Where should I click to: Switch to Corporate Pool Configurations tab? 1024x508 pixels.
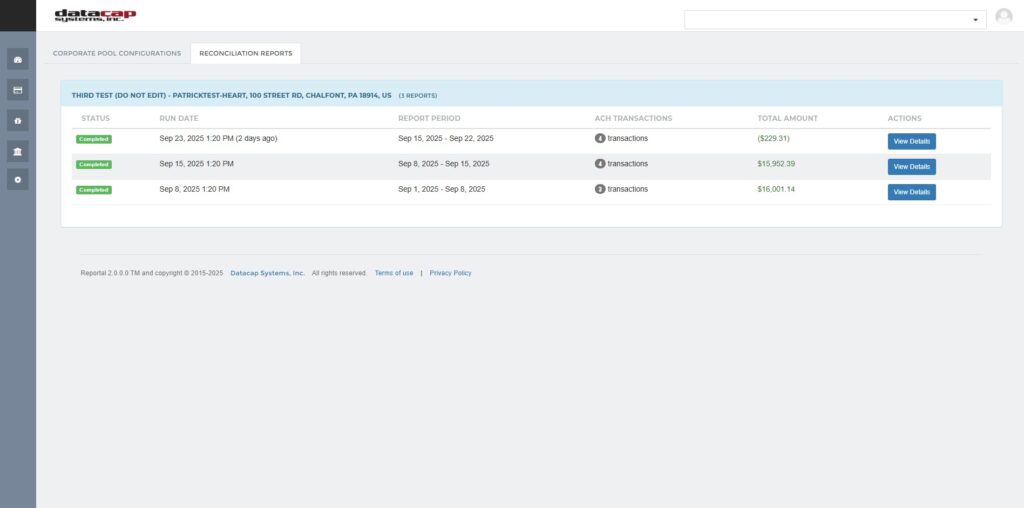coord(117,53)
